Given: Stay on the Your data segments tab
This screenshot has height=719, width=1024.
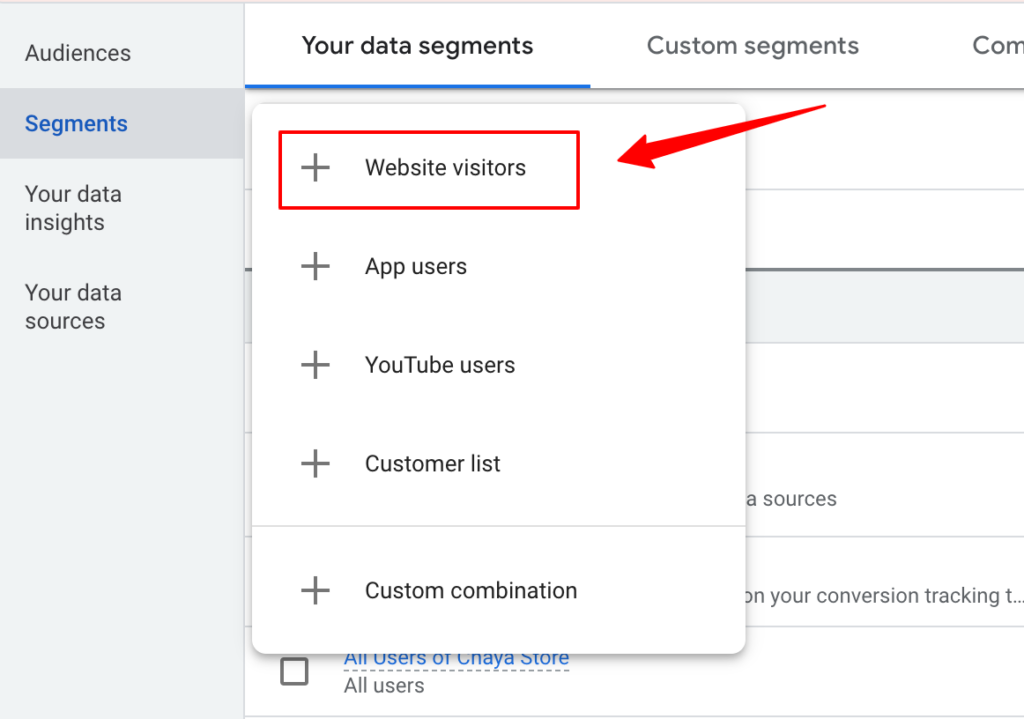Looking at the screenshot, I should 417,45.
